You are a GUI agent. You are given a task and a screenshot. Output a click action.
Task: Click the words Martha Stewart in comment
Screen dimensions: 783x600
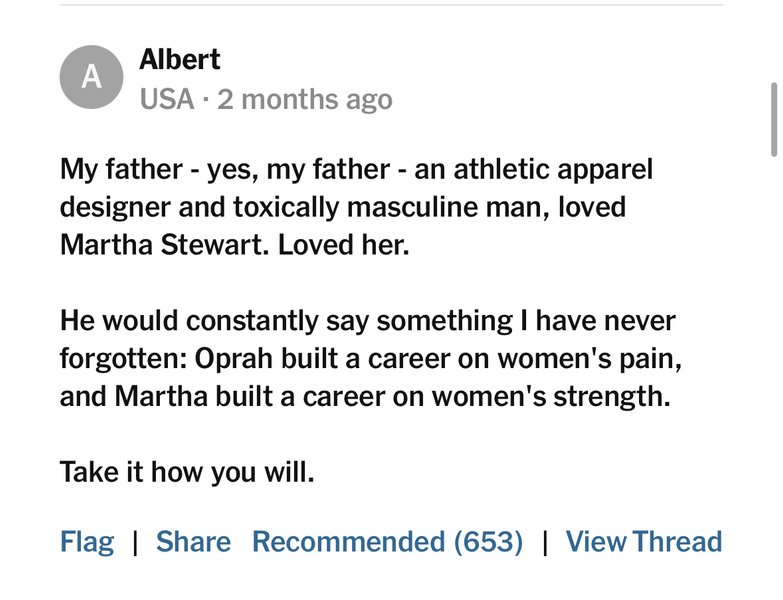click(163, 245)
